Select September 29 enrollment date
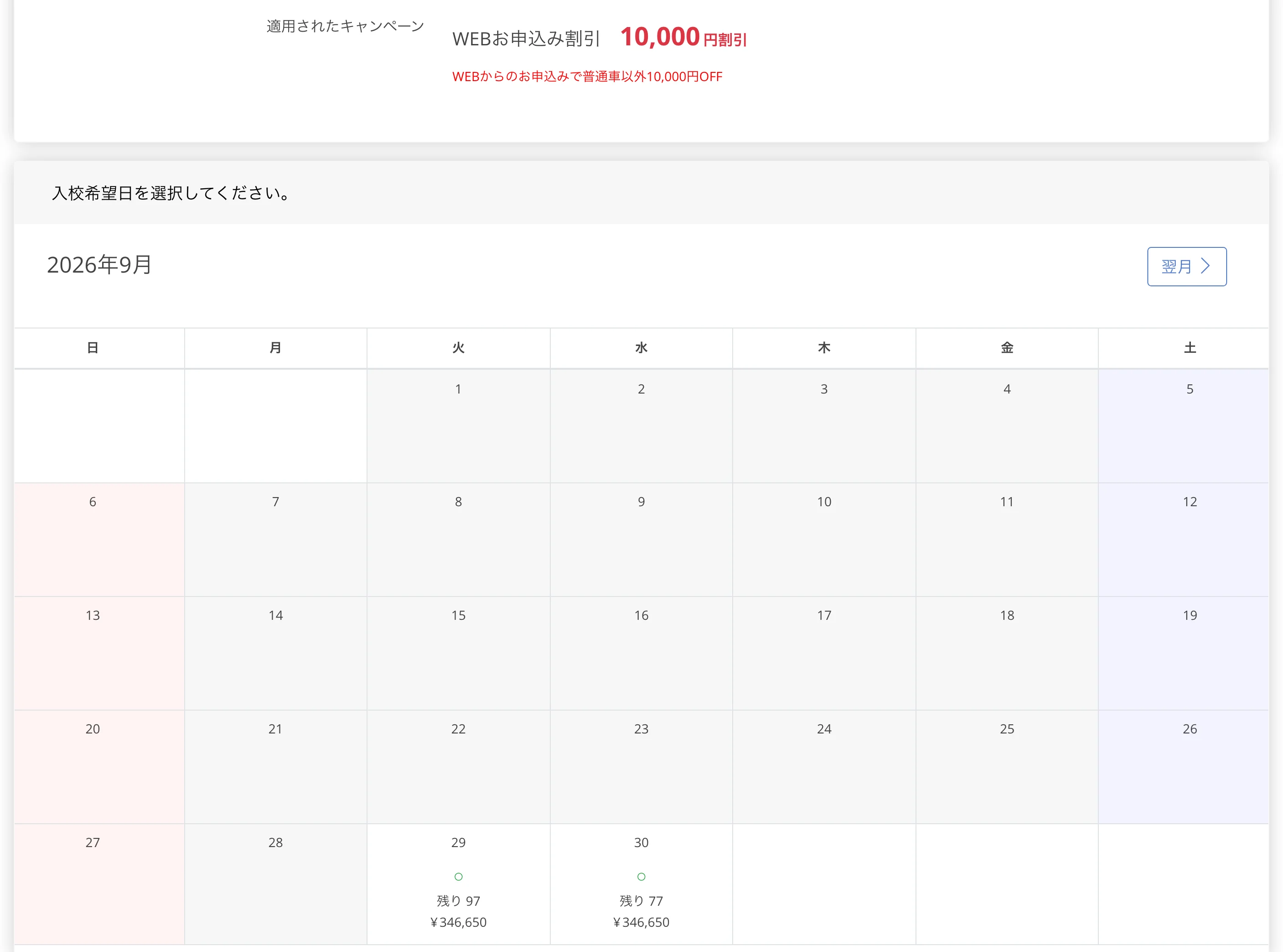 [458, 883]
